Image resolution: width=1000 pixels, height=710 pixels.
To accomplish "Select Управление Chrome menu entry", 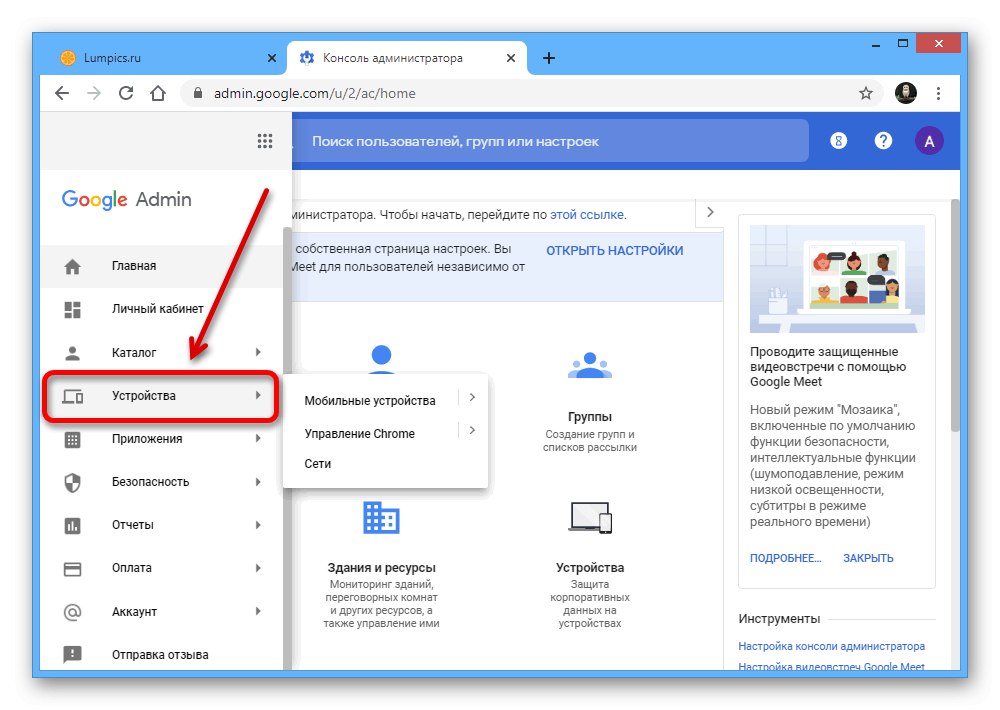I will (359, 434).
